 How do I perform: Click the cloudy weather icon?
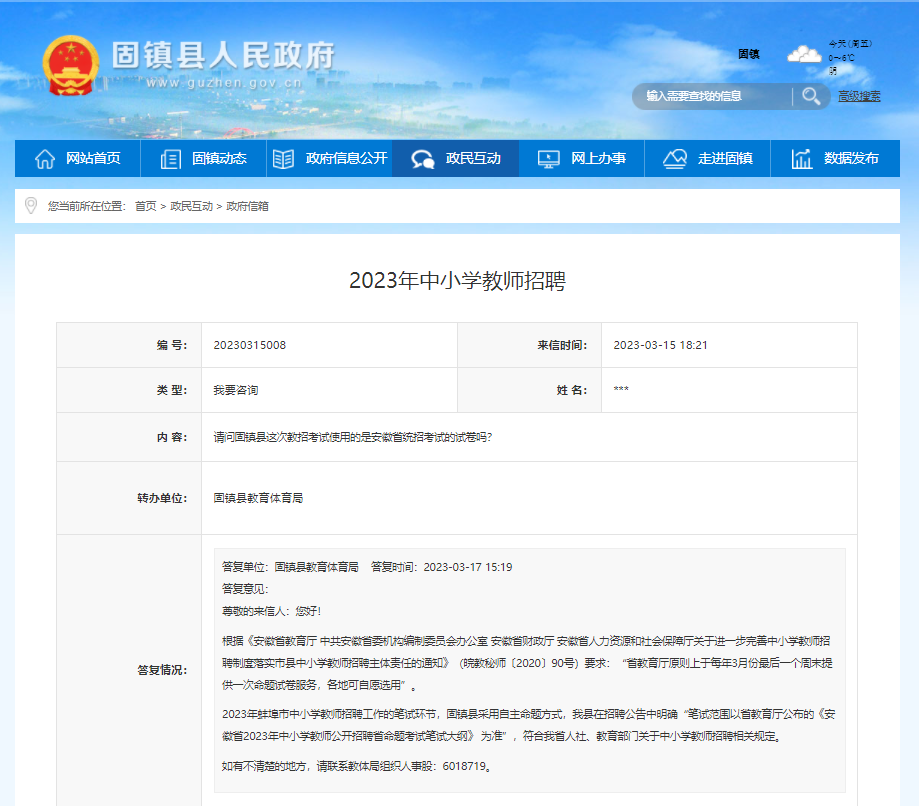coord(803,55)
